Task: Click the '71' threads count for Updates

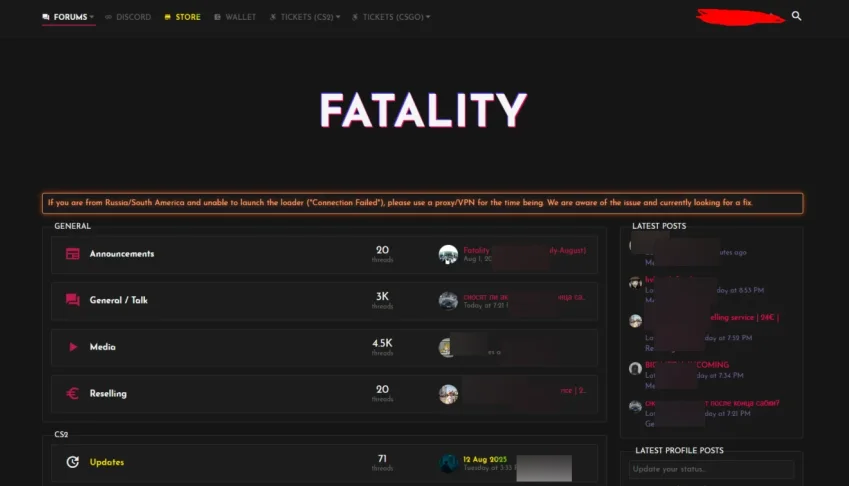Action: click(382, 459)
